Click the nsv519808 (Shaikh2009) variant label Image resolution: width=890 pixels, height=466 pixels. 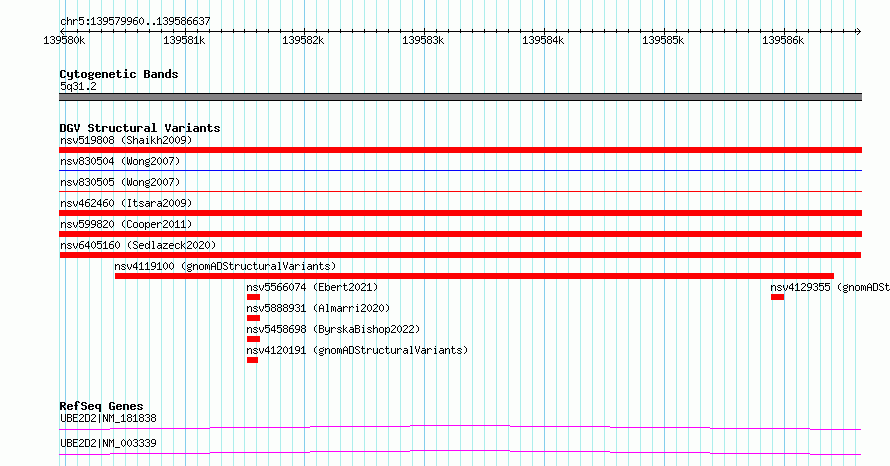(x=126, y=140)
